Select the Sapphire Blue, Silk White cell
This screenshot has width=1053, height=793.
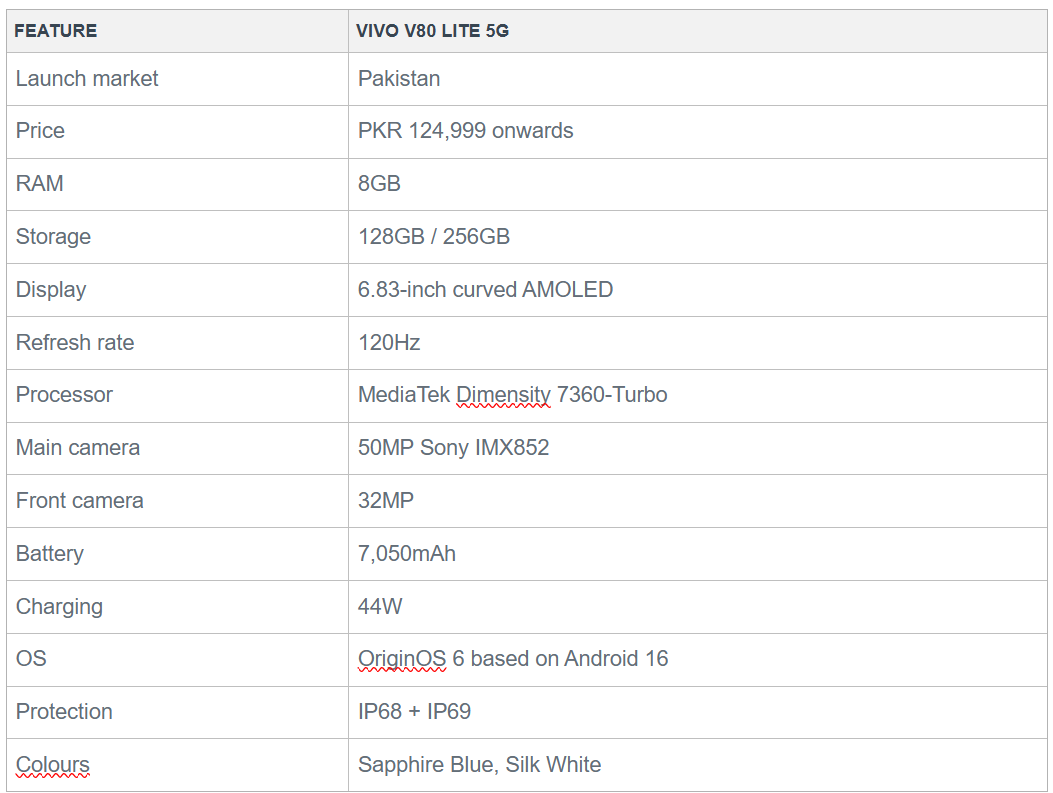point(698,765)
